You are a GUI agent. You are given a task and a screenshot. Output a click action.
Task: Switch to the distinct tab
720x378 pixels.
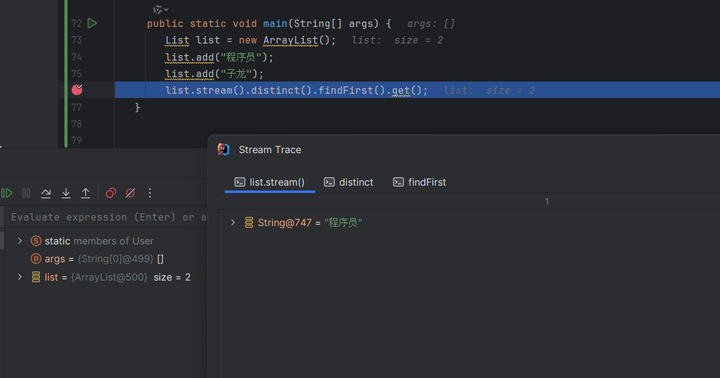coord(349,182)
